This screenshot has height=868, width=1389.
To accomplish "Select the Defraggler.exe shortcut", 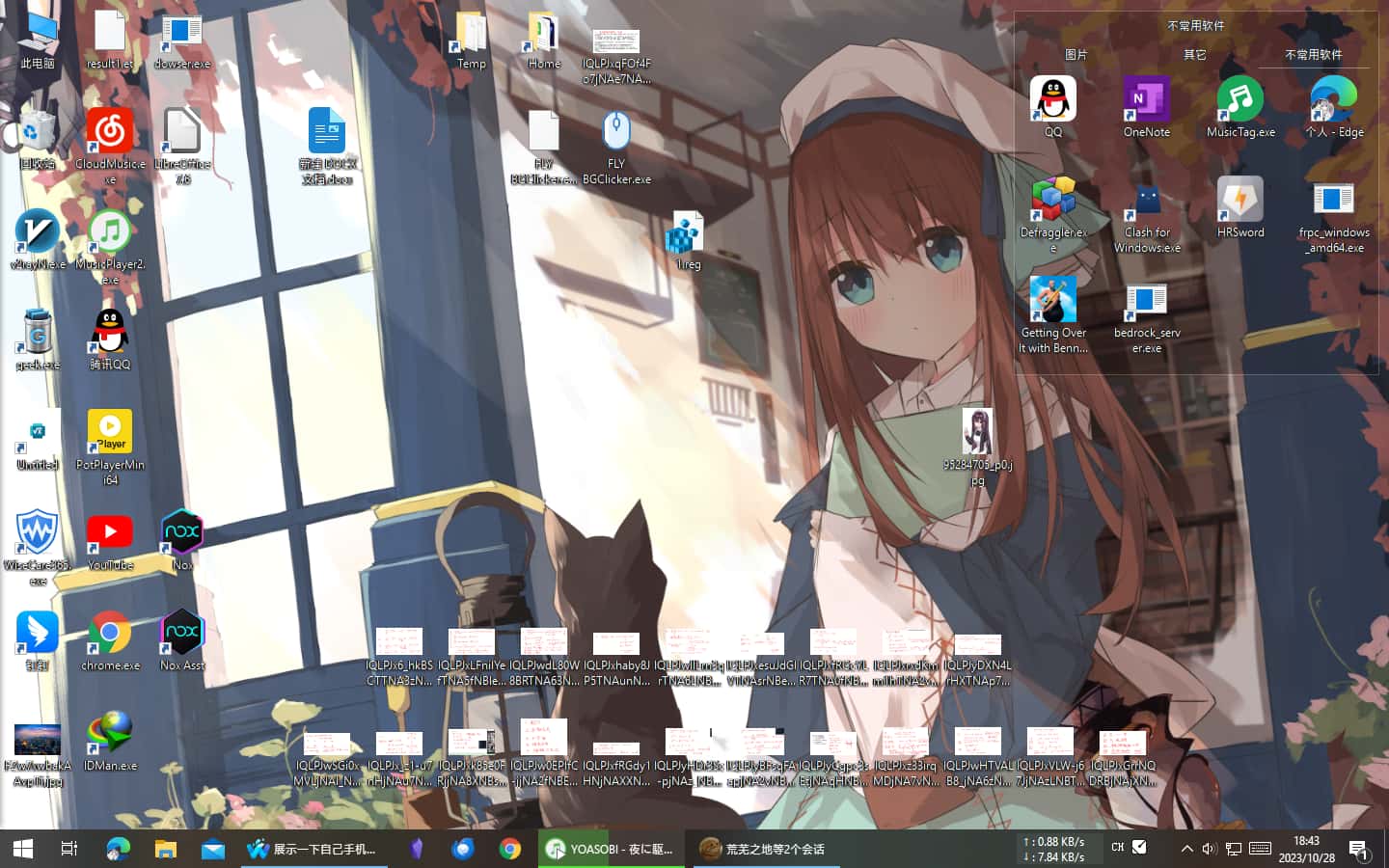I will point(1053,201).
